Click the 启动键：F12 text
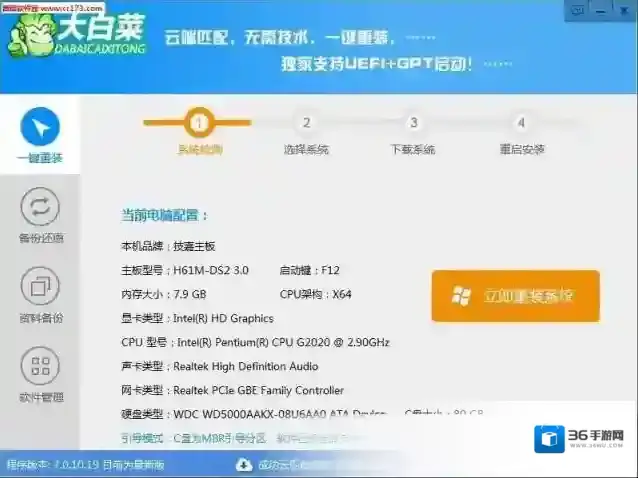Image resolution: width=638 pixels, height=478 pixels. [x=310, y=270]
